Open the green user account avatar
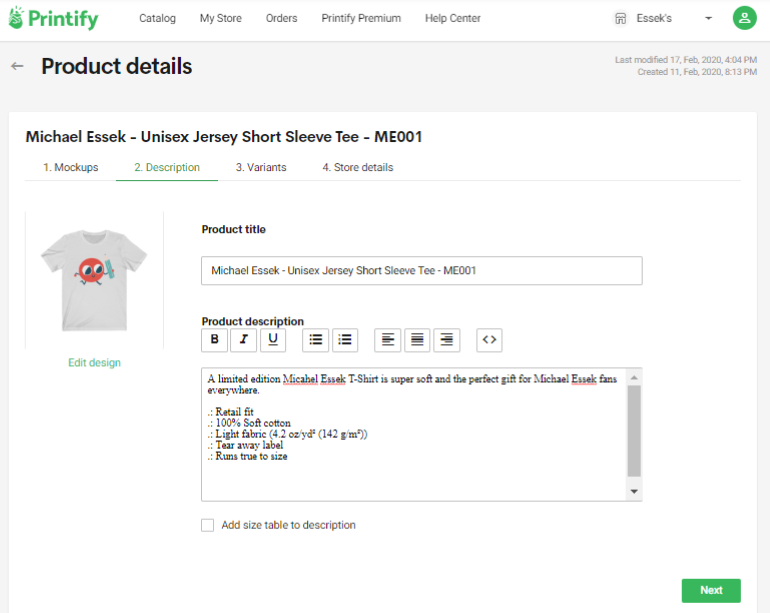Image resolution: width=770 pixels, height=613 pixels. [744, 18]
